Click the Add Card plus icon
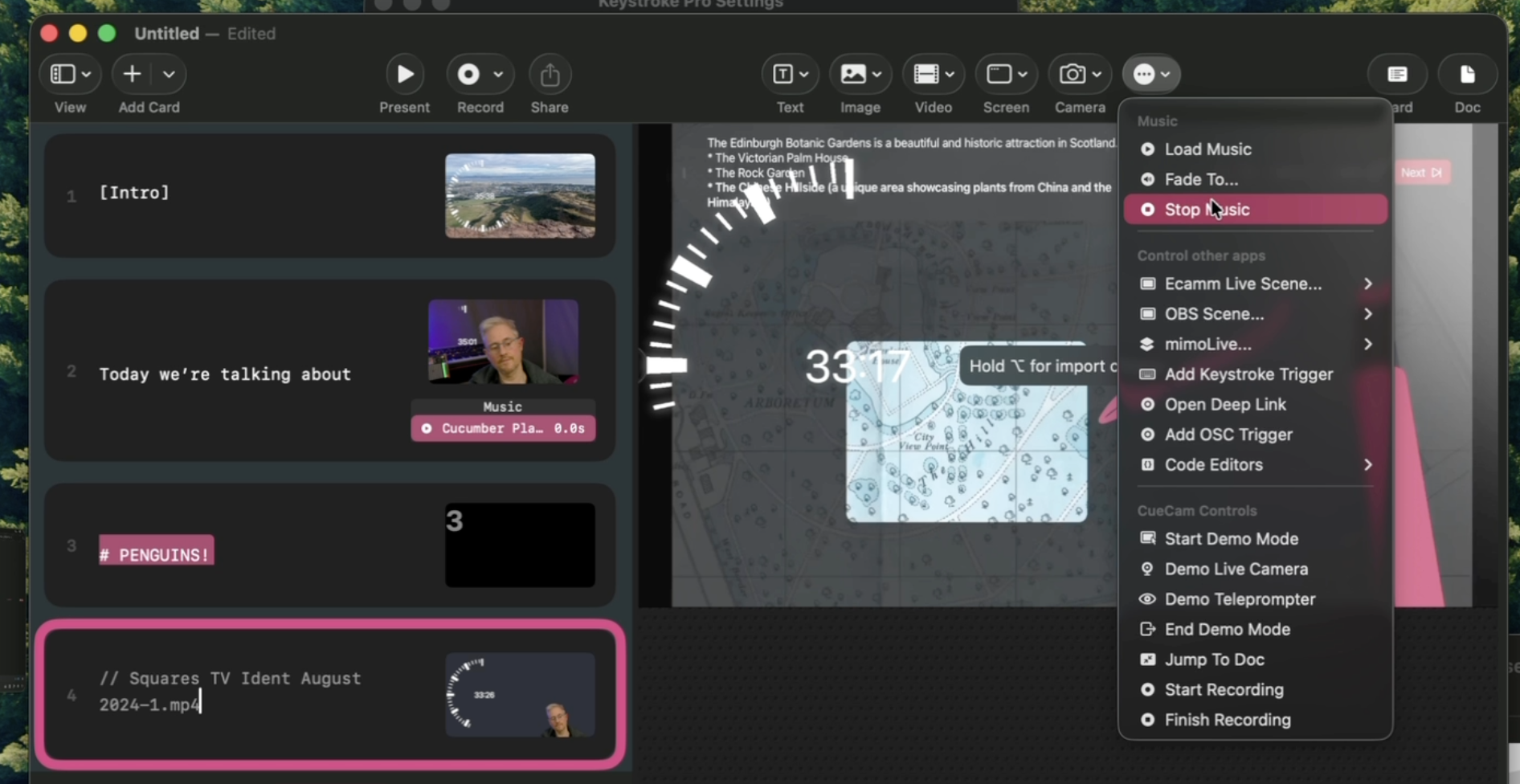 [x=132, y=74]
